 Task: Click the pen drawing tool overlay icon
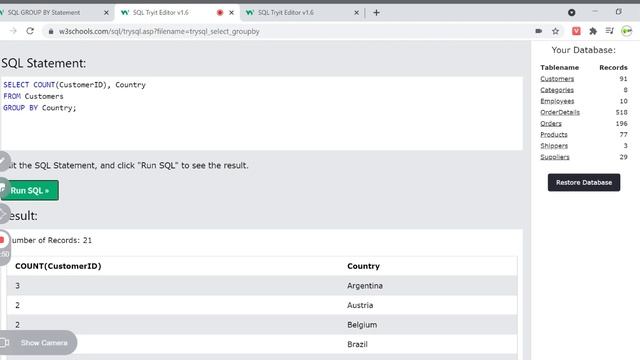click(3, 161)
